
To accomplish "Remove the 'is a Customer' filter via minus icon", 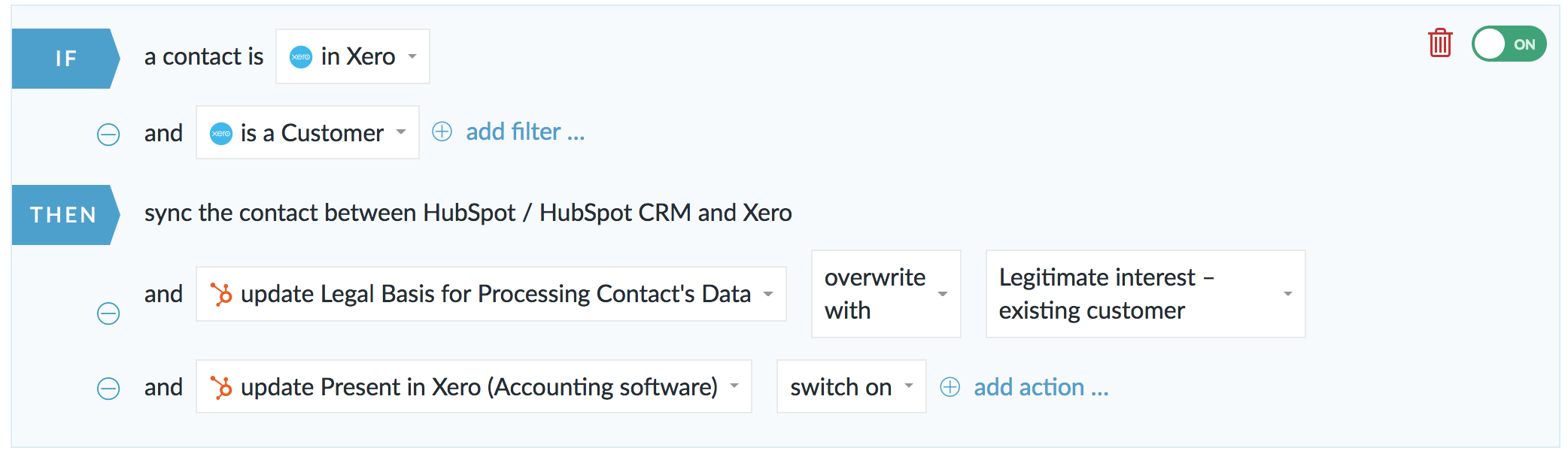I will pos(108,135).
